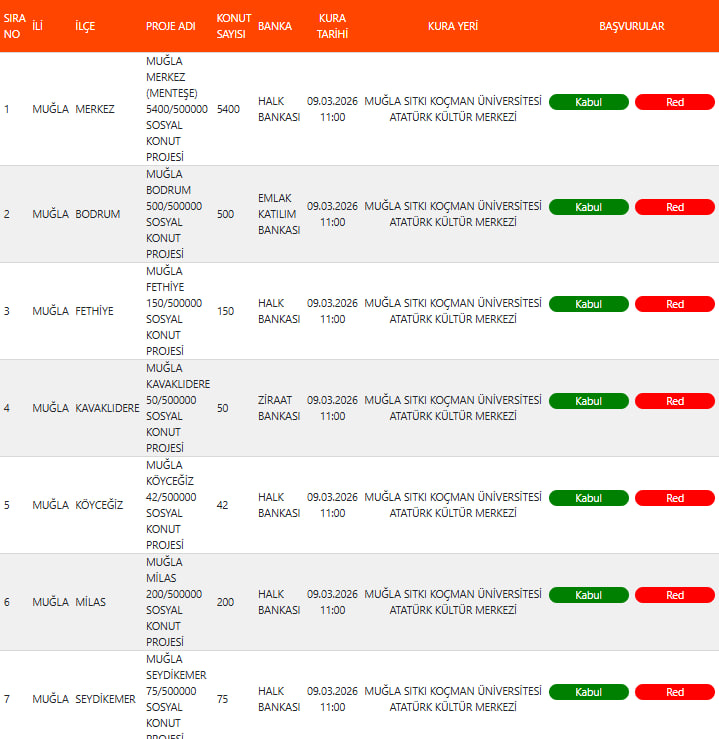Viewport: 719px width, 739px height.
Task: Click the PROJE ADI column header
Action: pyautogui.click(x=170, y=26)
